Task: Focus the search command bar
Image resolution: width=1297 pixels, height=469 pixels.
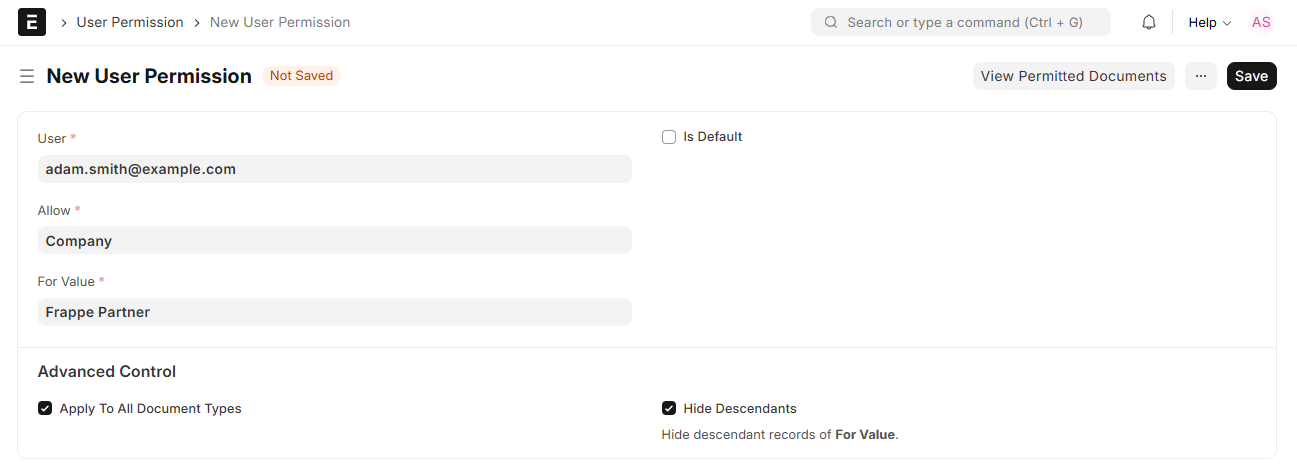Action: [964, 22]
